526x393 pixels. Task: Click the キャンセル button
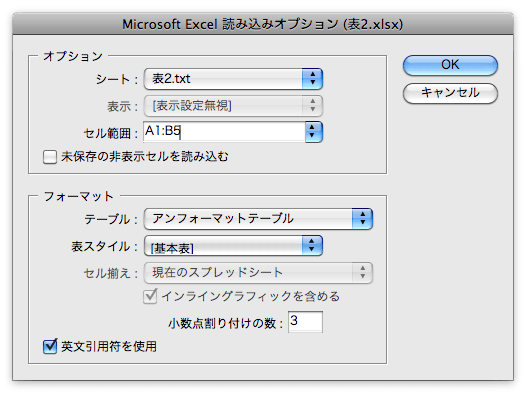click(x=450, y=93)
